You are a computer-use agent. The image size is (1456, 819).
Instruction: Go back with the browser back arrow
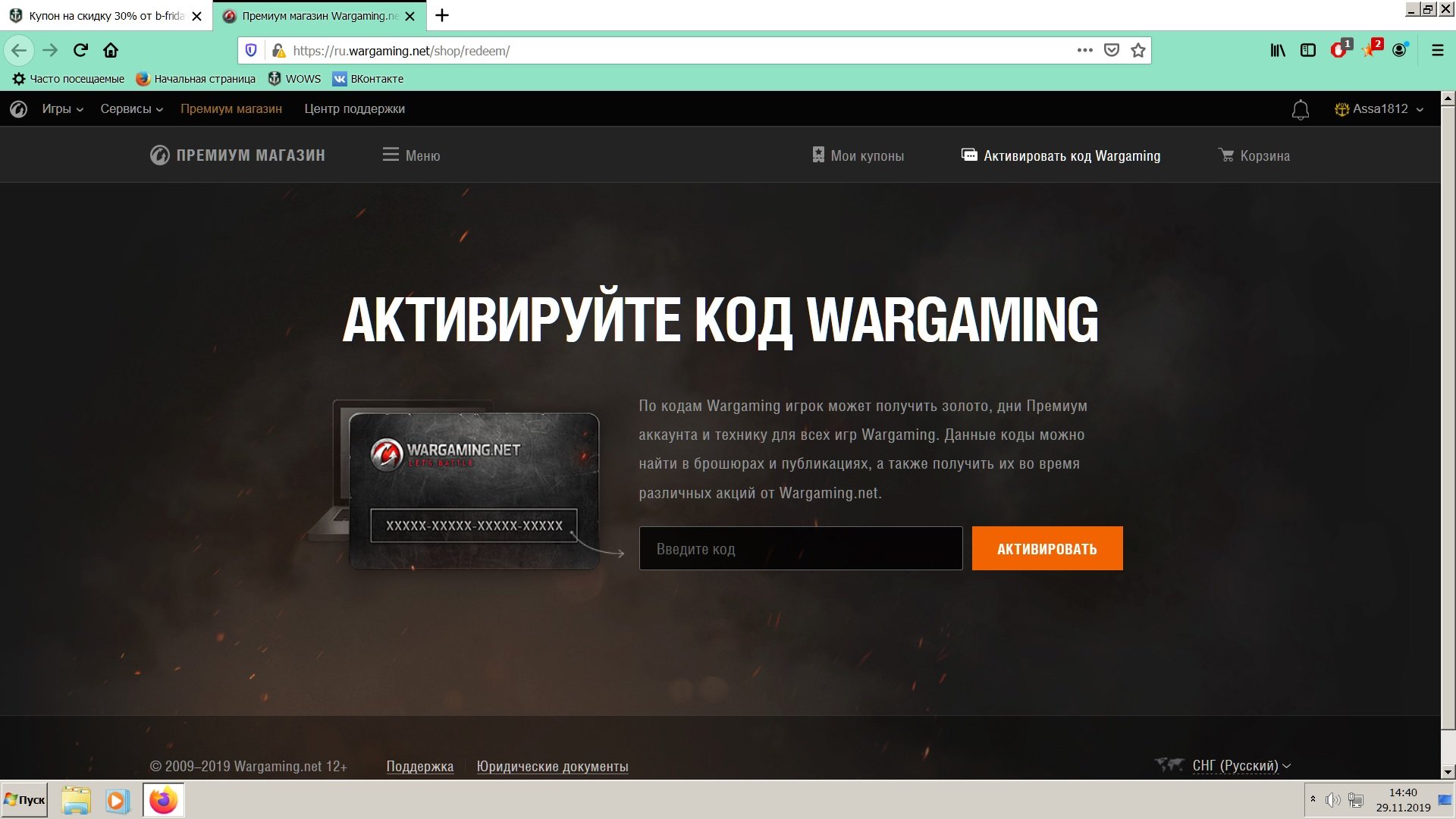pos(19,51)
